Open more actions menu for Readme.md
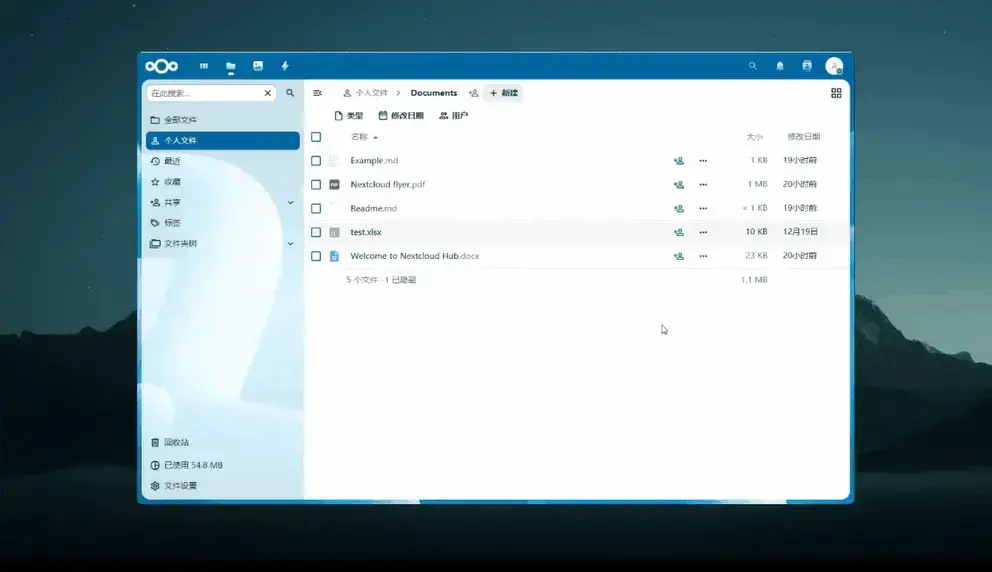 (x=703, y=209)
